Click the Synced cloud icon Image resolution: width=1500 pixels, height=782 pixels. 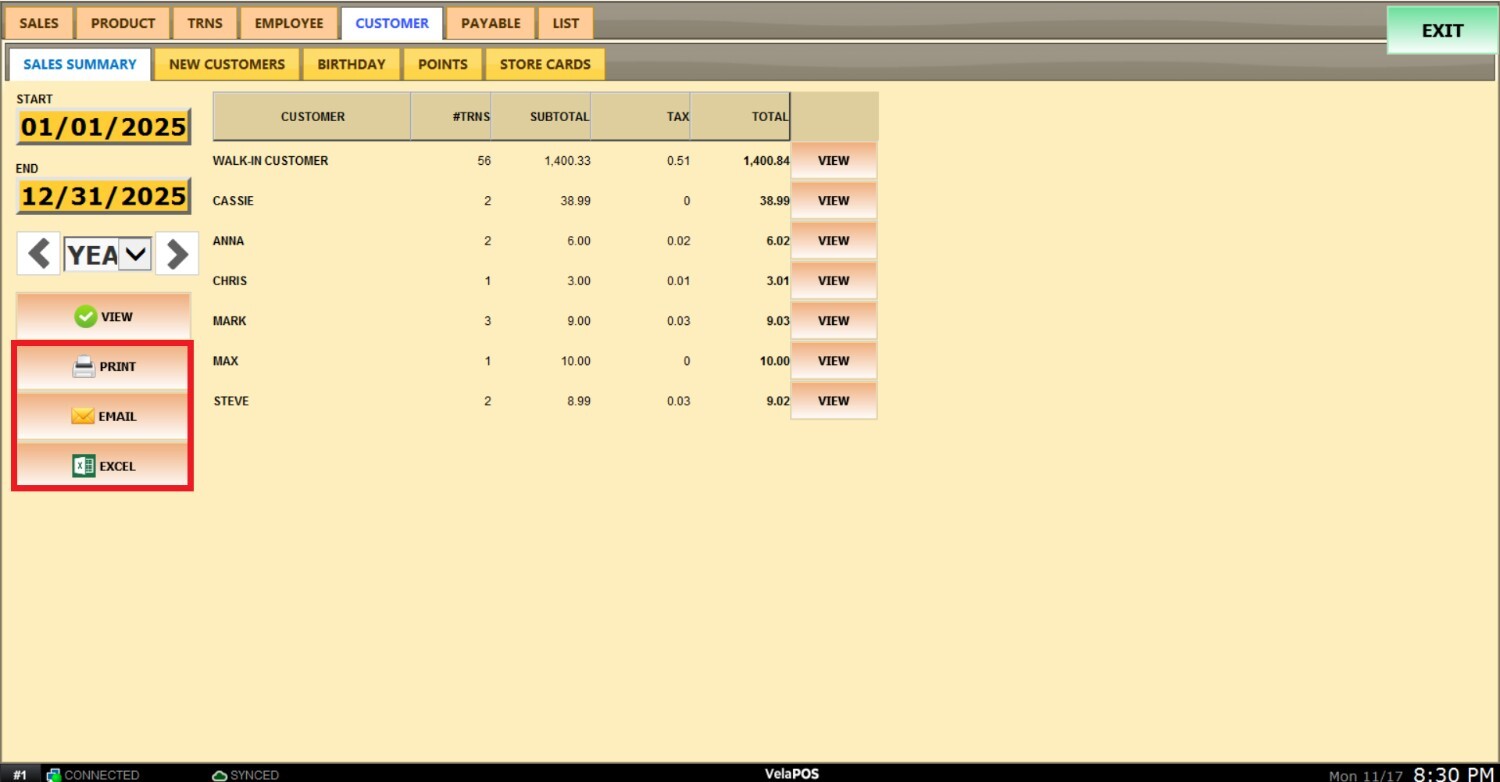click(x=219, y=775)
